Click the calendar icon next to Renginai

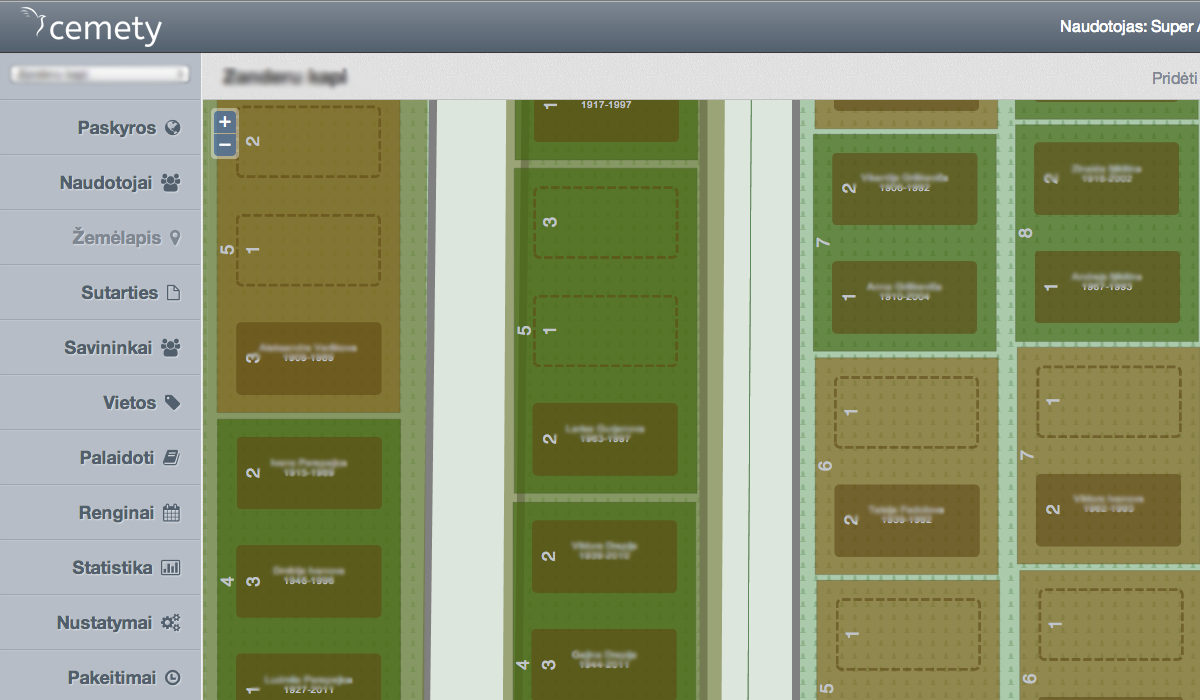coord(171,513)
